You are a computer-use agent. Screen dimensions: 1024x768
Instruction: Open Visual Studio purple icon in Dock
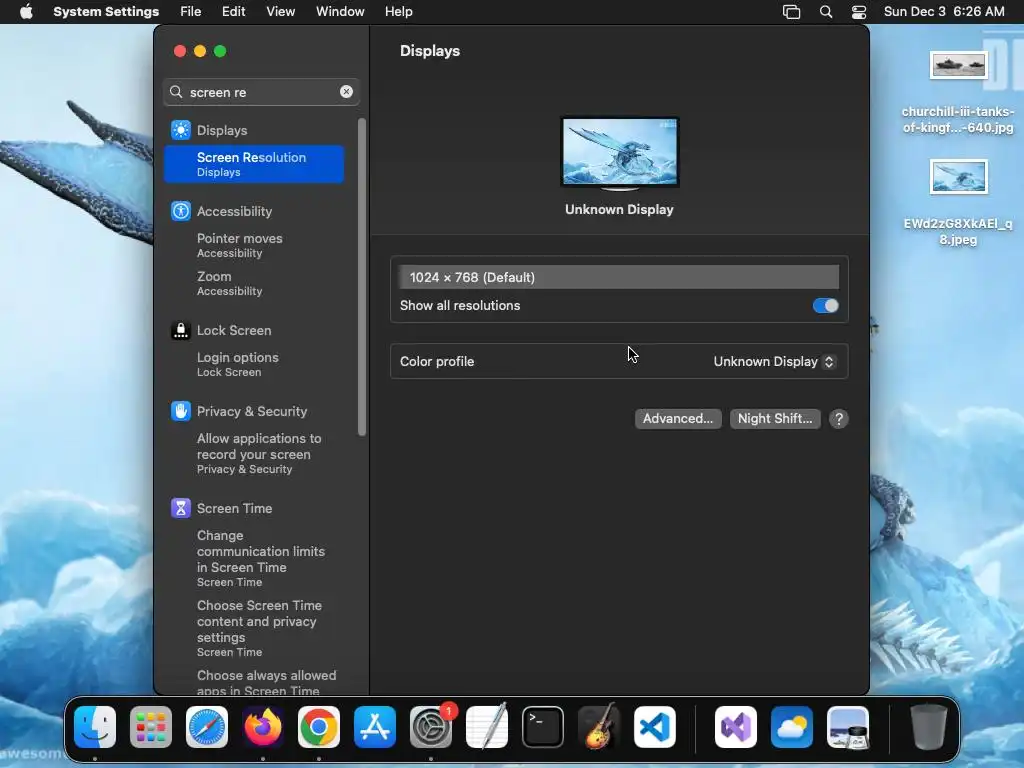[736, 727]
